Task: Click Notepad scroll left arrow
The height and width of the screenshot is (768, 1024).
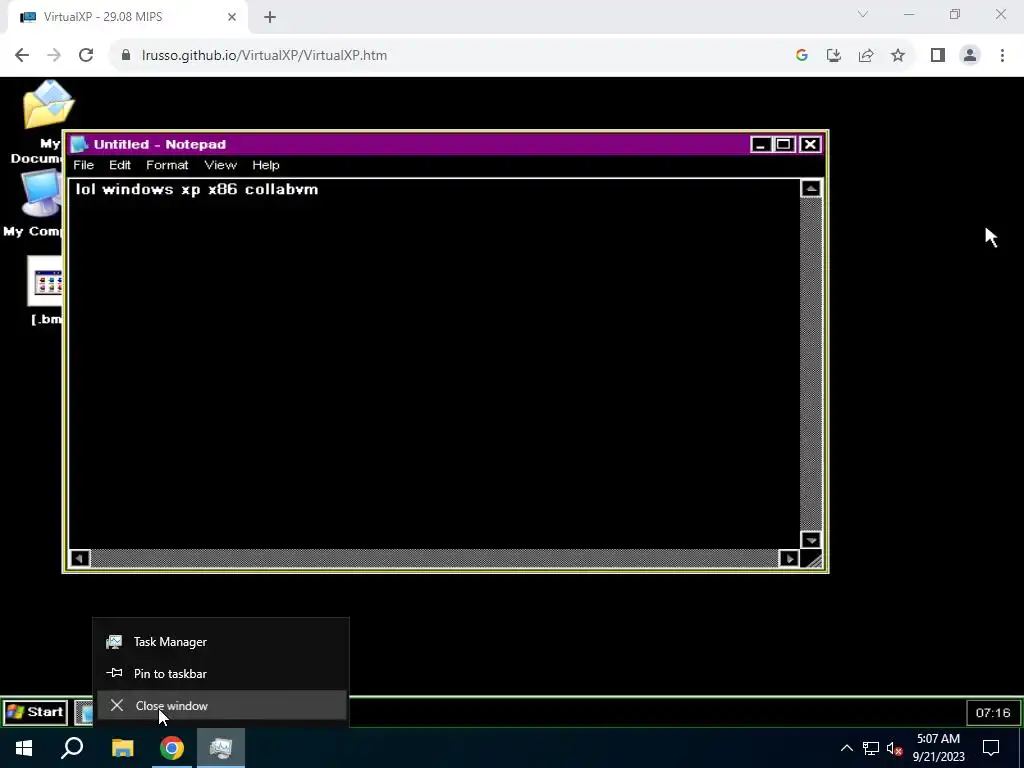Action: (x=80, y=558)
